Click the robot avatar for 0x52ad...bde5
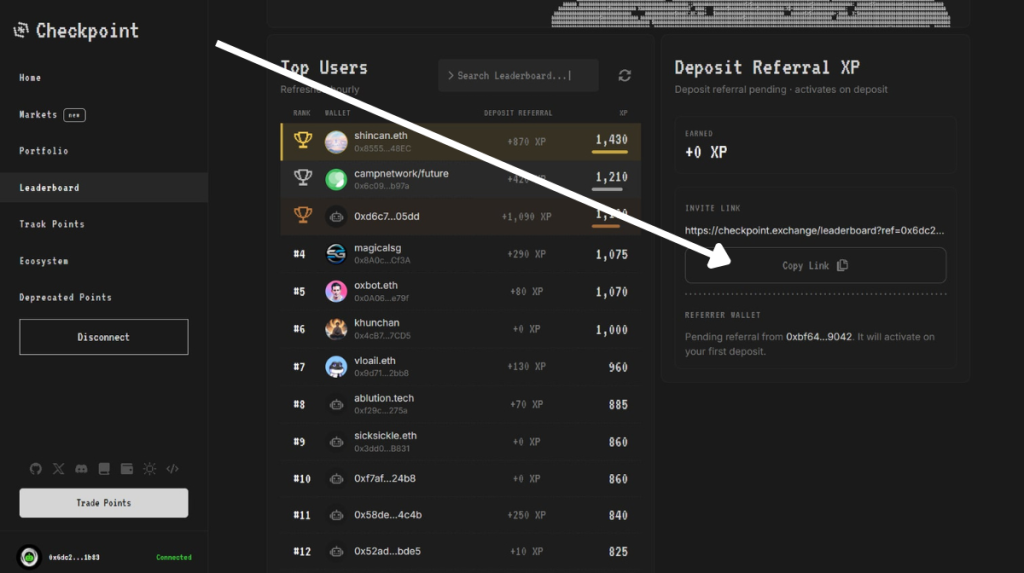The image size is (1024, 573). [x=336, y=551]
